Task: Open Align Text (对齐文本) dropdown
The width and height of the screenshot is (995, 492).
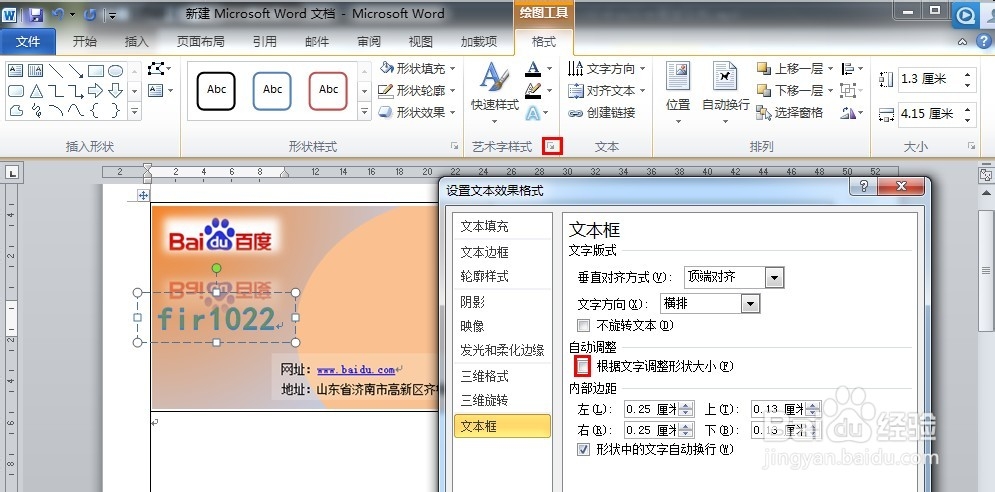Action: click(x=607, y=91)
